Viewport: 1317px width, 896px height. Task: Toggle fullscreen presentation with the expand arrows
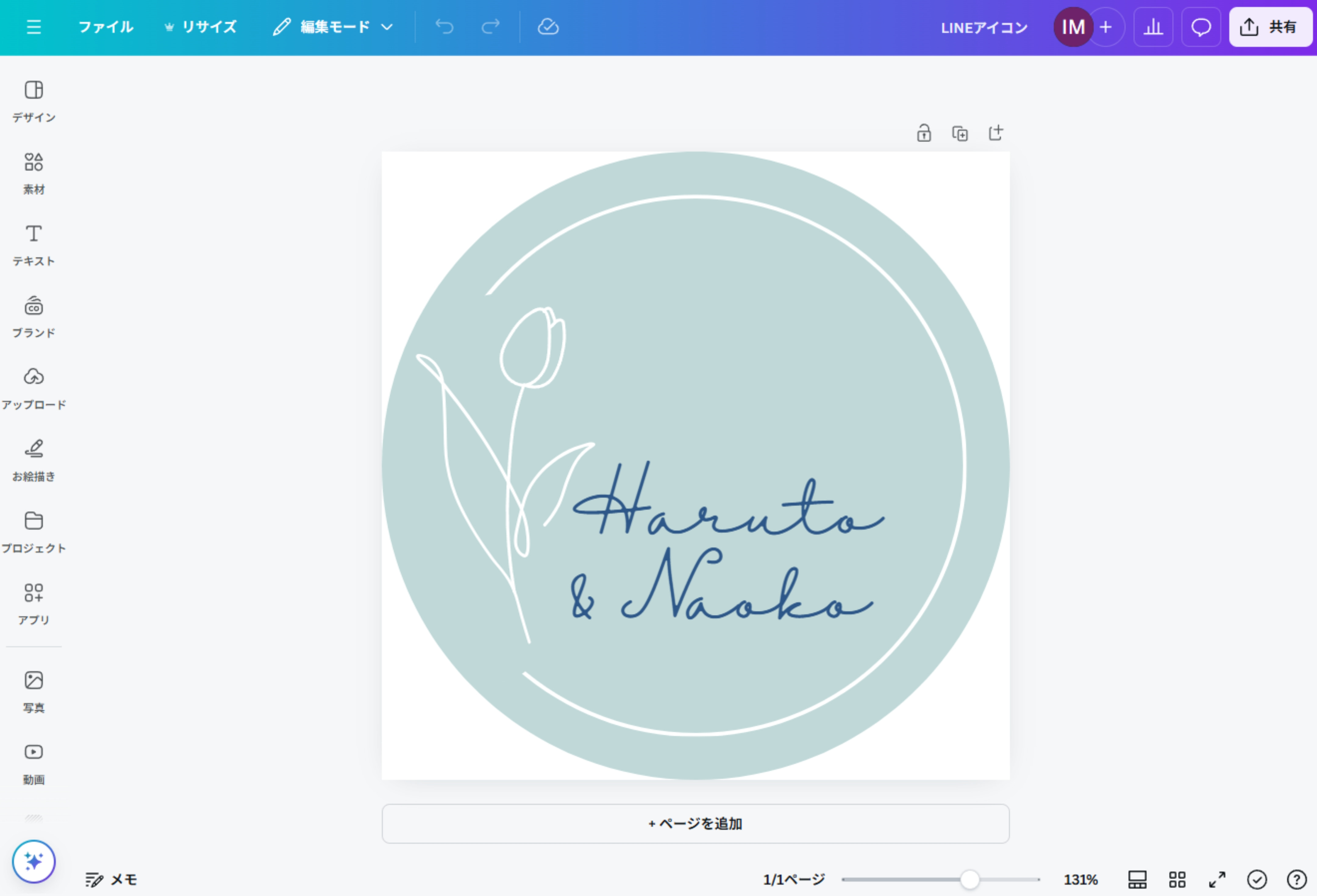coord(1217,880)
